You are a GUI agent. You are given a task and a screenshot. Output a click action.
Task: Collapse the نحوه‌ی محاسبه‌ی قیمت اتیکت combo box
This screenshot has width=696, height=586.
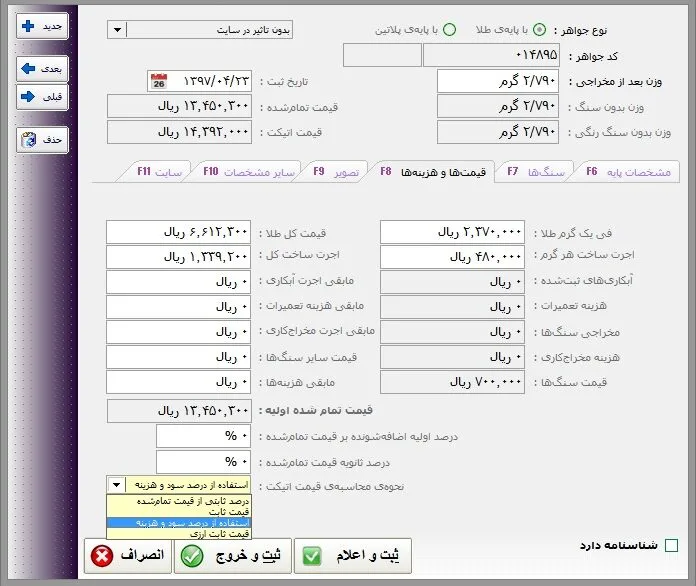tap(117, 485)
